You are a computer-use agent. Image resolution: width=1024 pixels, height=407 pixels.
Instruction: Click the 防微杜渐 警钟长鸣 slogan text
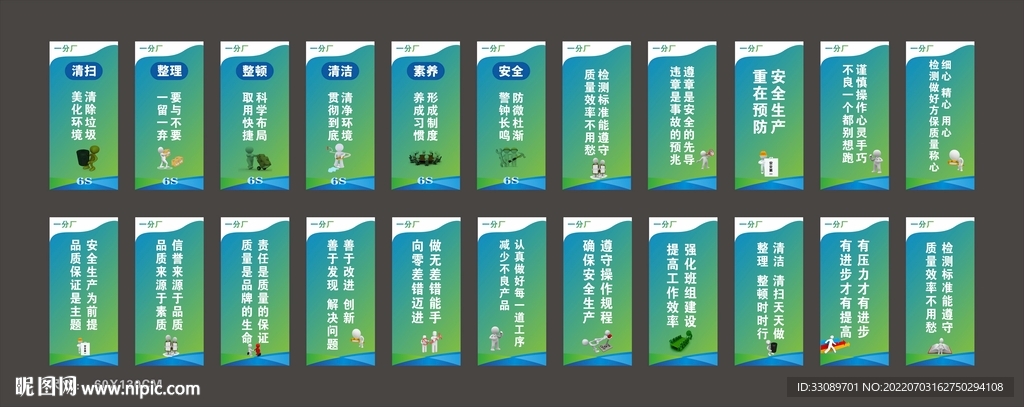511,116
